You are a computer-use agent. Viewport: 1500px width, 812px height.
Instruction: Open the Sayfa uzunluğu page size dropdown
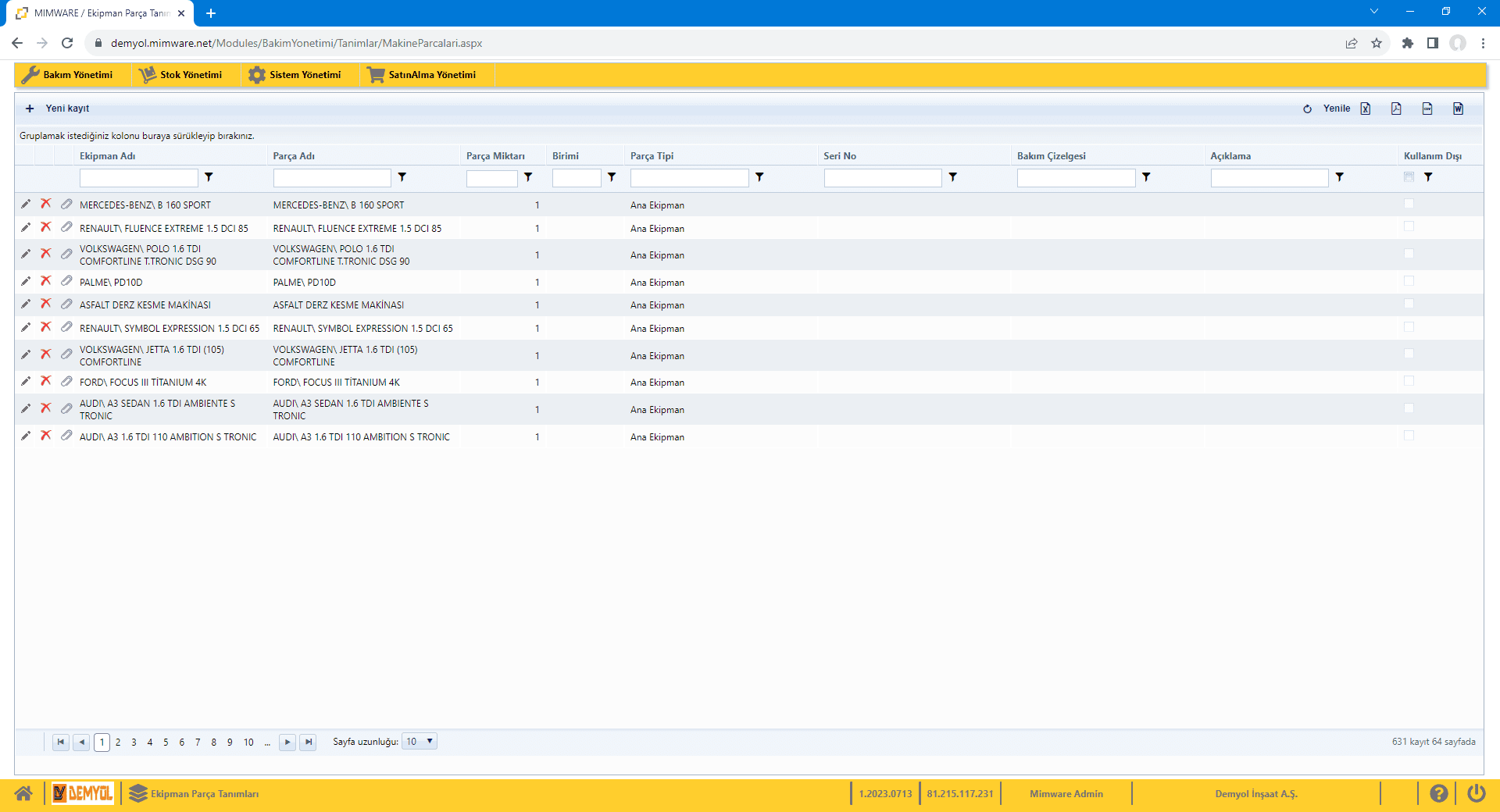pos(420,742)
